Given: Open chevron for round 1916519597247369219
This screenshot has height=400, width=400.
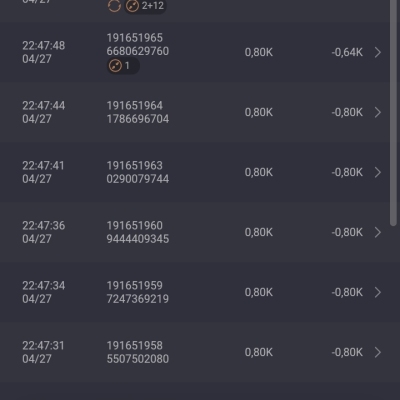Looking at the screenshot, I should (378, 292).
